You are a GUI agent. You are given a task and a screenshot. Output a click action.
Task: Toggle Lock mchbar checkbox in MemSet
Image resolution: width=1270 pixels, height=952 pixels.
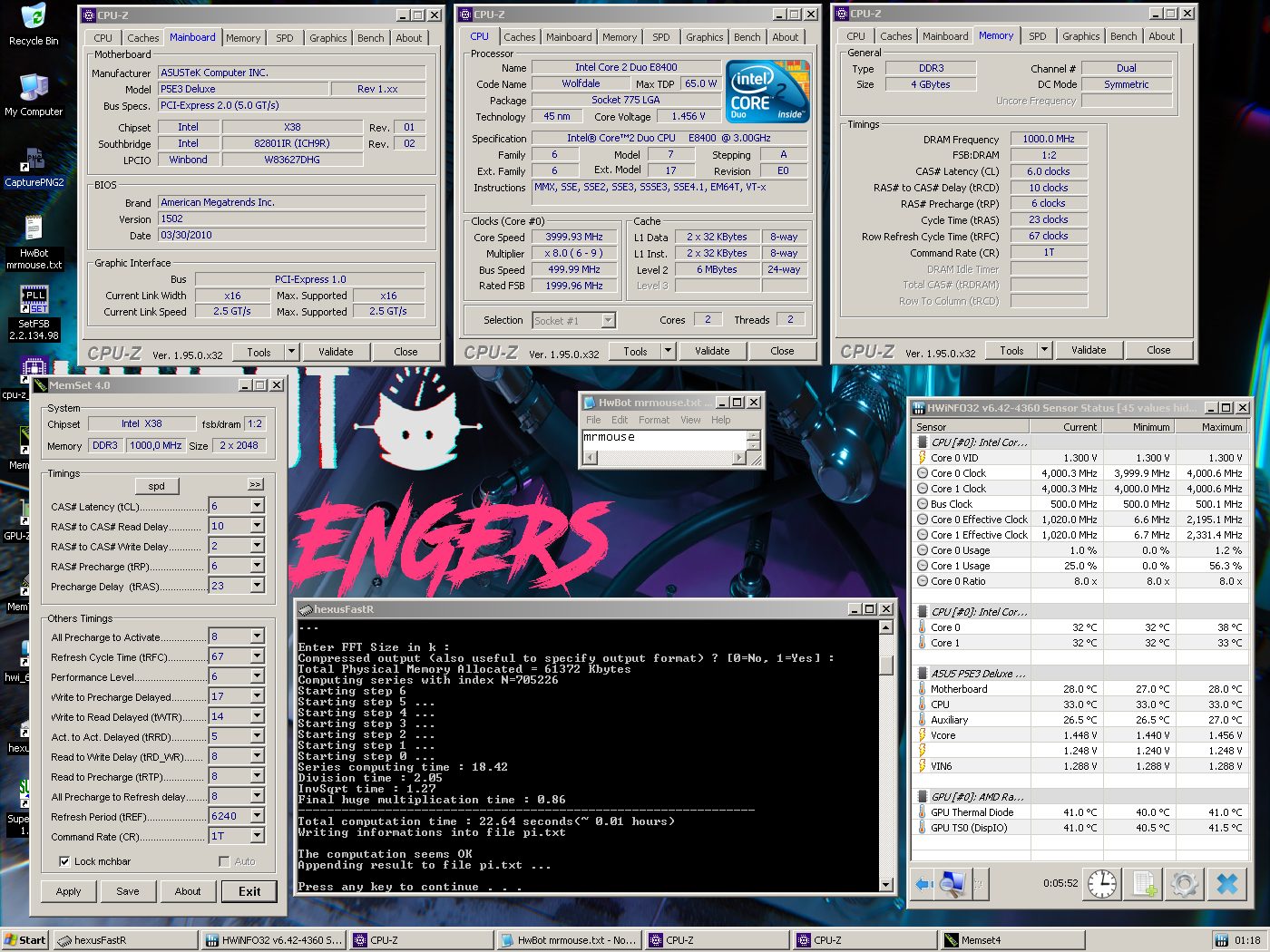(64, 861)
